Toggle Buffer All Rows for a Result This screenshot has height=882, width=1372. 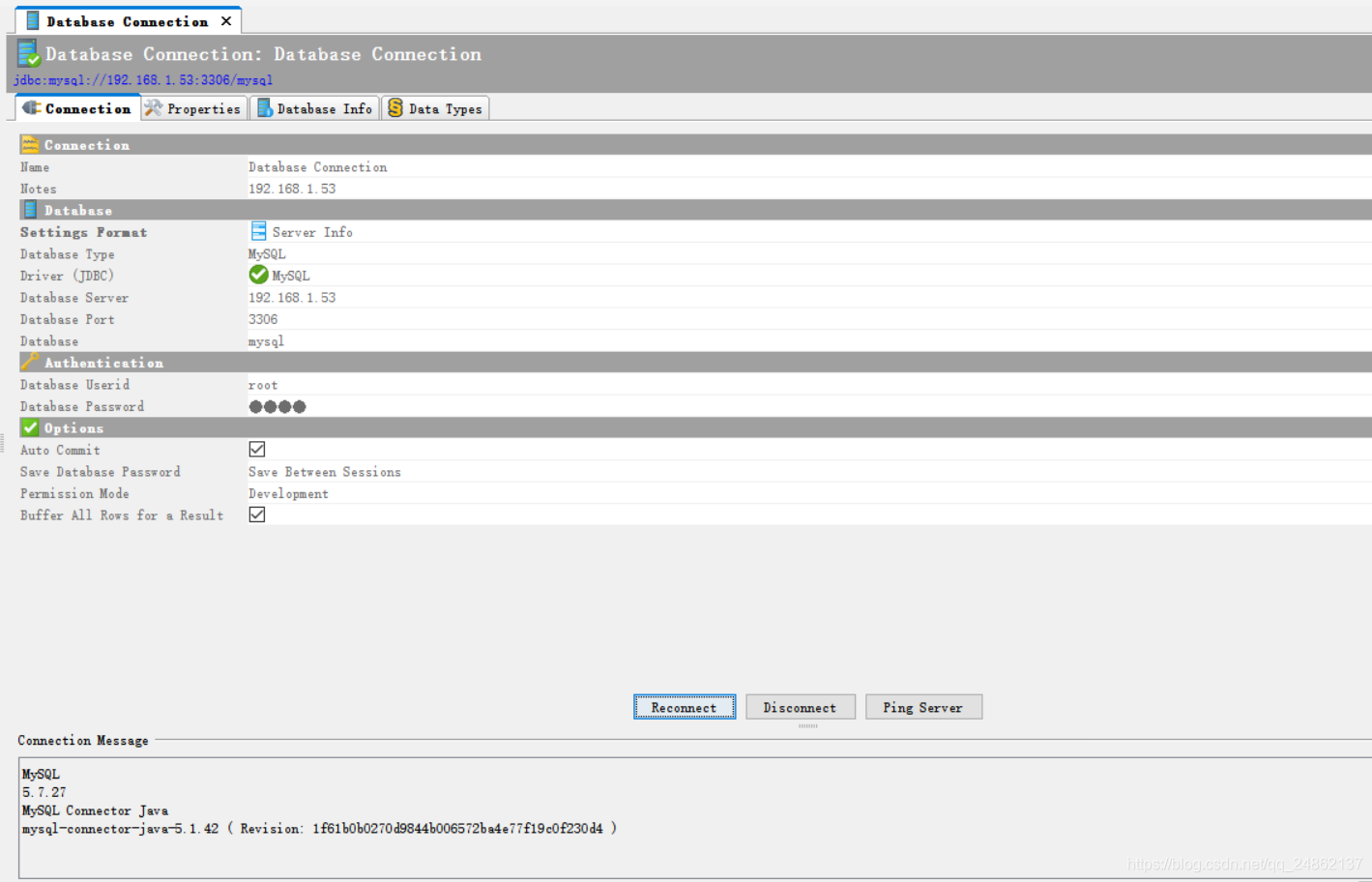(257, 514)
